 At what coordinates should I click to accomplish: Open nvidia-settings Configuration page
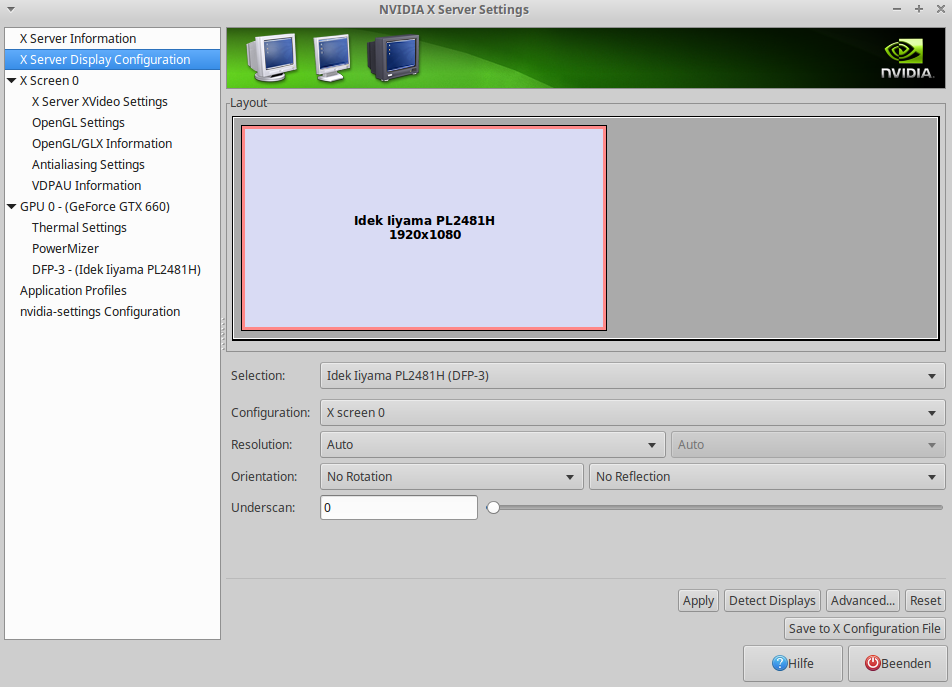tap(100, 311)
